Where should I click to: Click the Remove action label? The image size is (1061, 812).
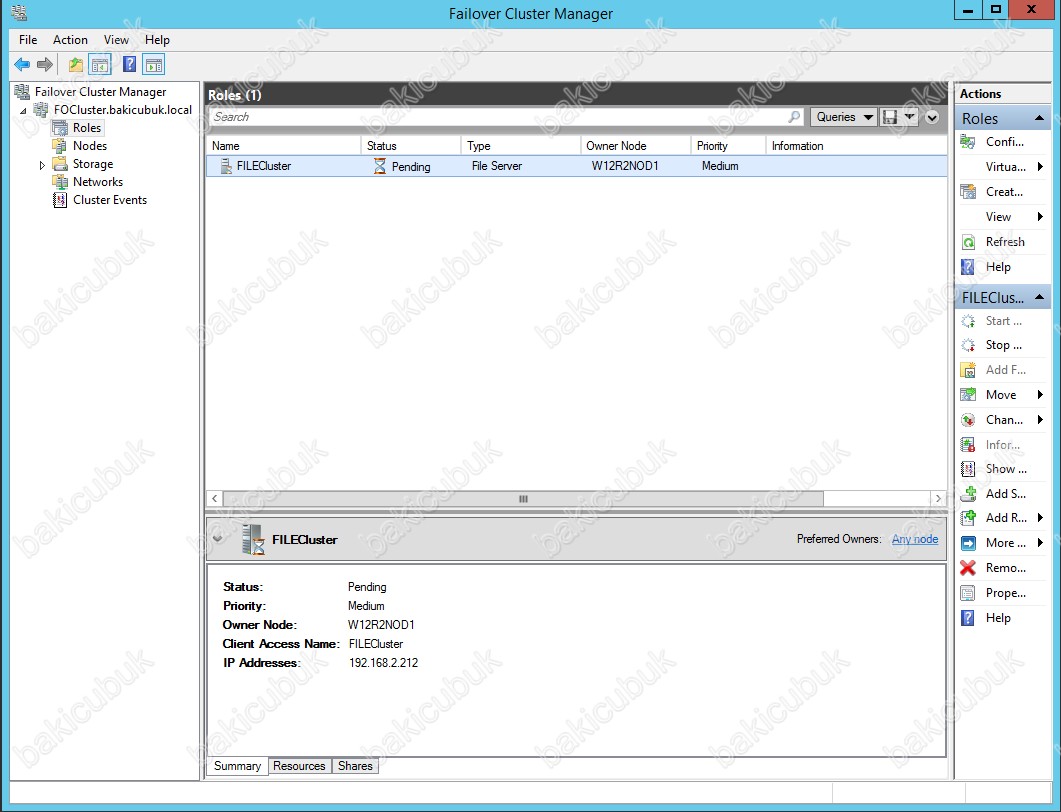point(1006,568)
